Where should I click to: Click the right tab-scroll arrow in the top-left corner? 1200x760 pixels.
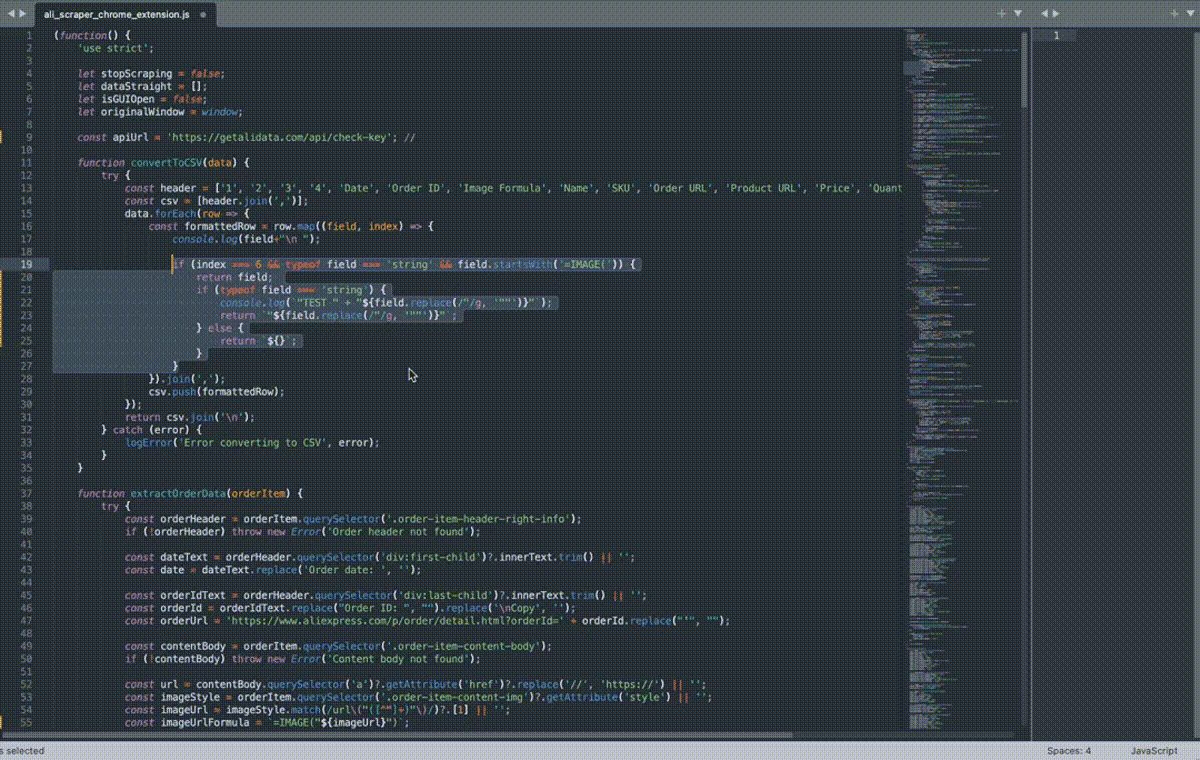pos(21,13)
